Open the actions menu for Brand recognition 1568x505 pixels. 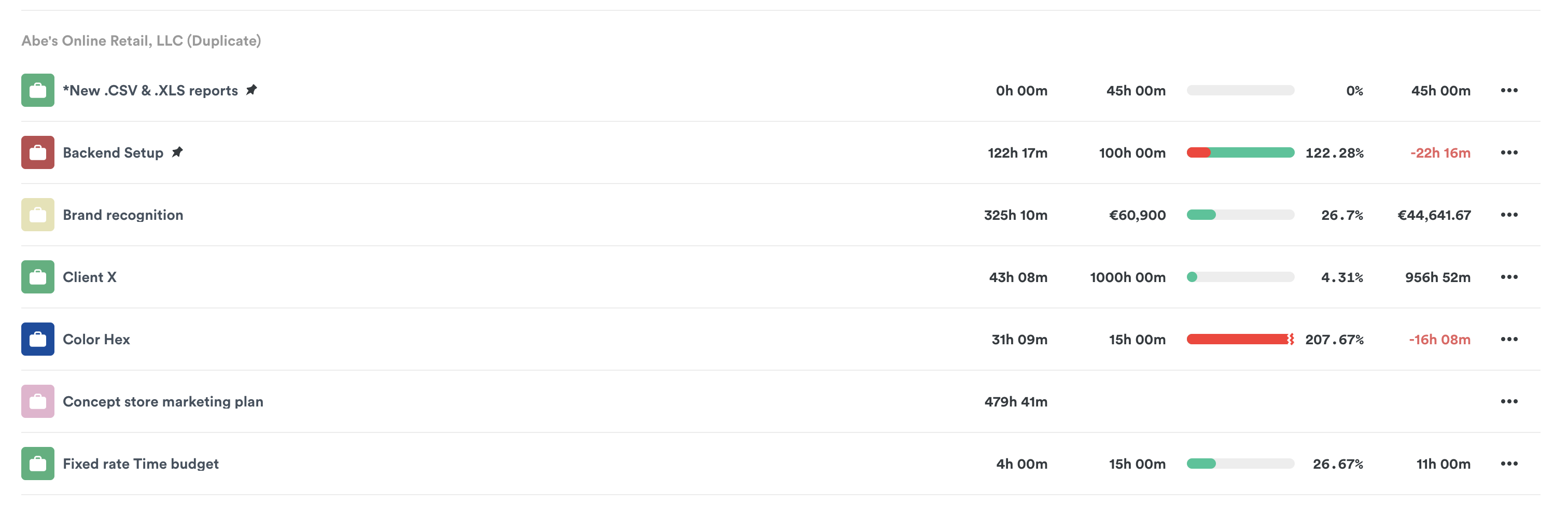(x=1510, y=215)
